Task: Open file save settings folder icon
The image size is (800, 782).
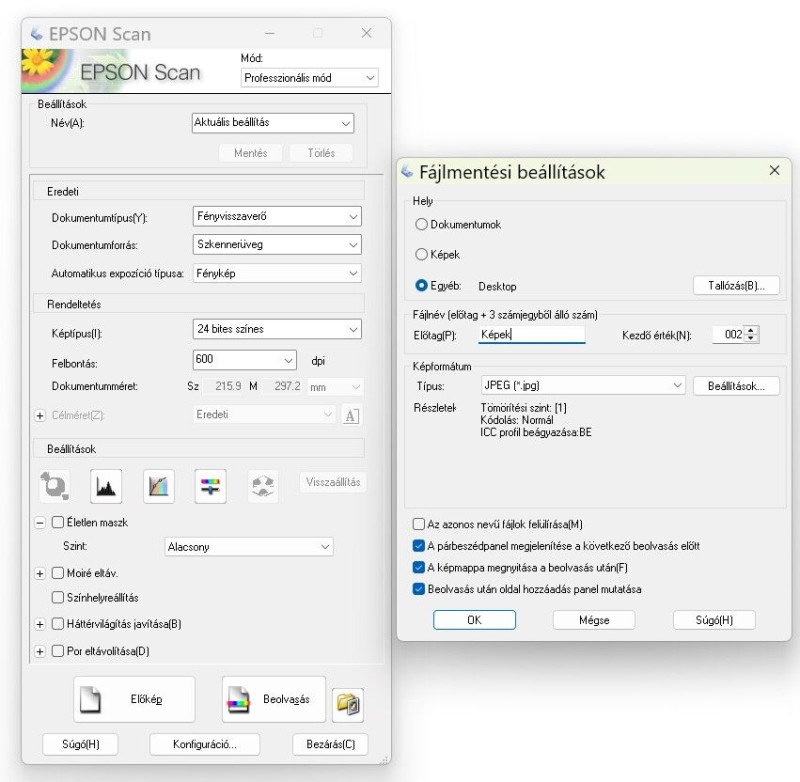Action: (x=347, y=705)
